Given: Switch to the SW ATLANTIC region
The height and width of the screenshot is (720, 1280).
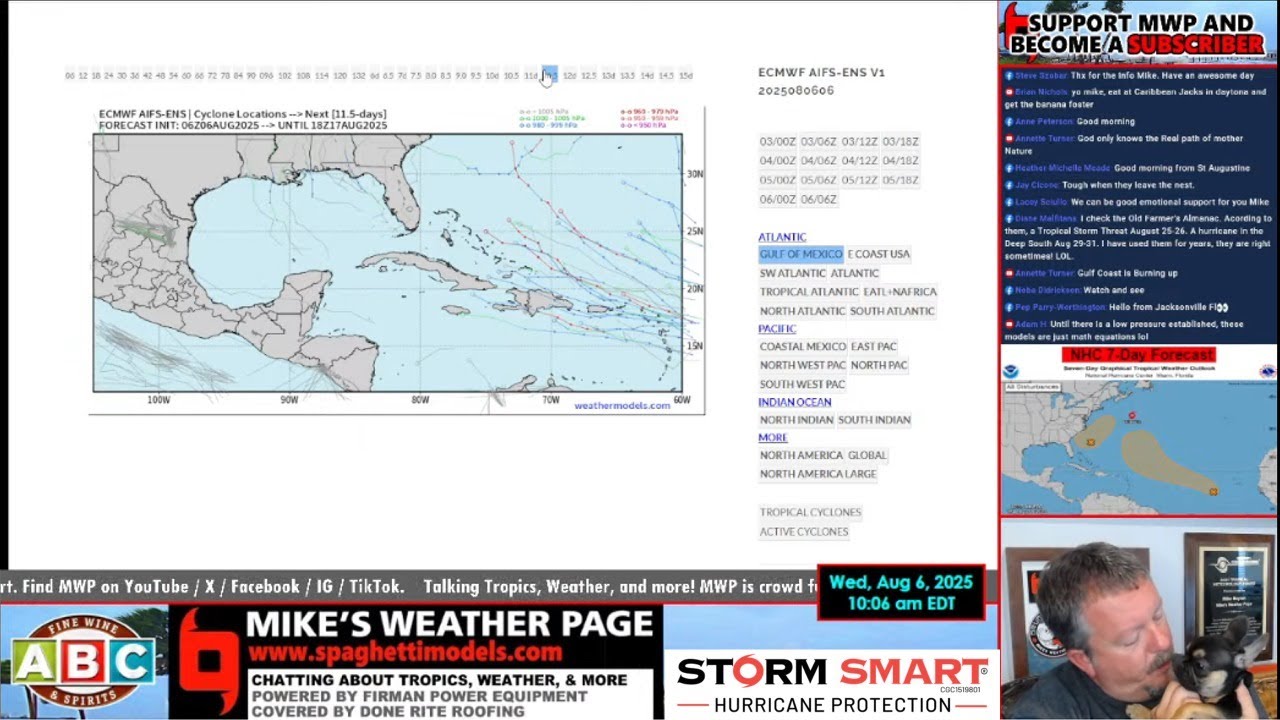Looking at the screenshot, I should [793, 273].
